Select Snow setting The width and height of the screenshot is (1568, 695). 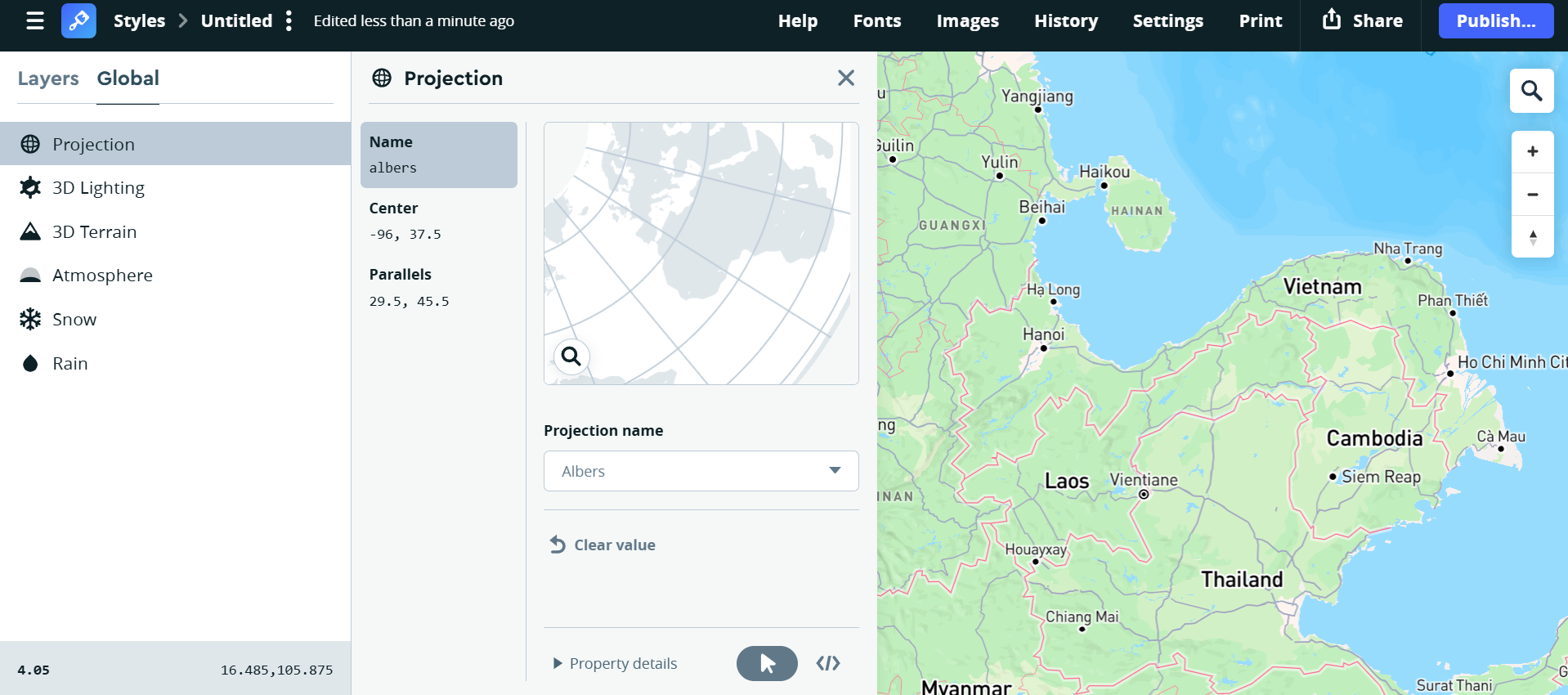coord(175,319)
